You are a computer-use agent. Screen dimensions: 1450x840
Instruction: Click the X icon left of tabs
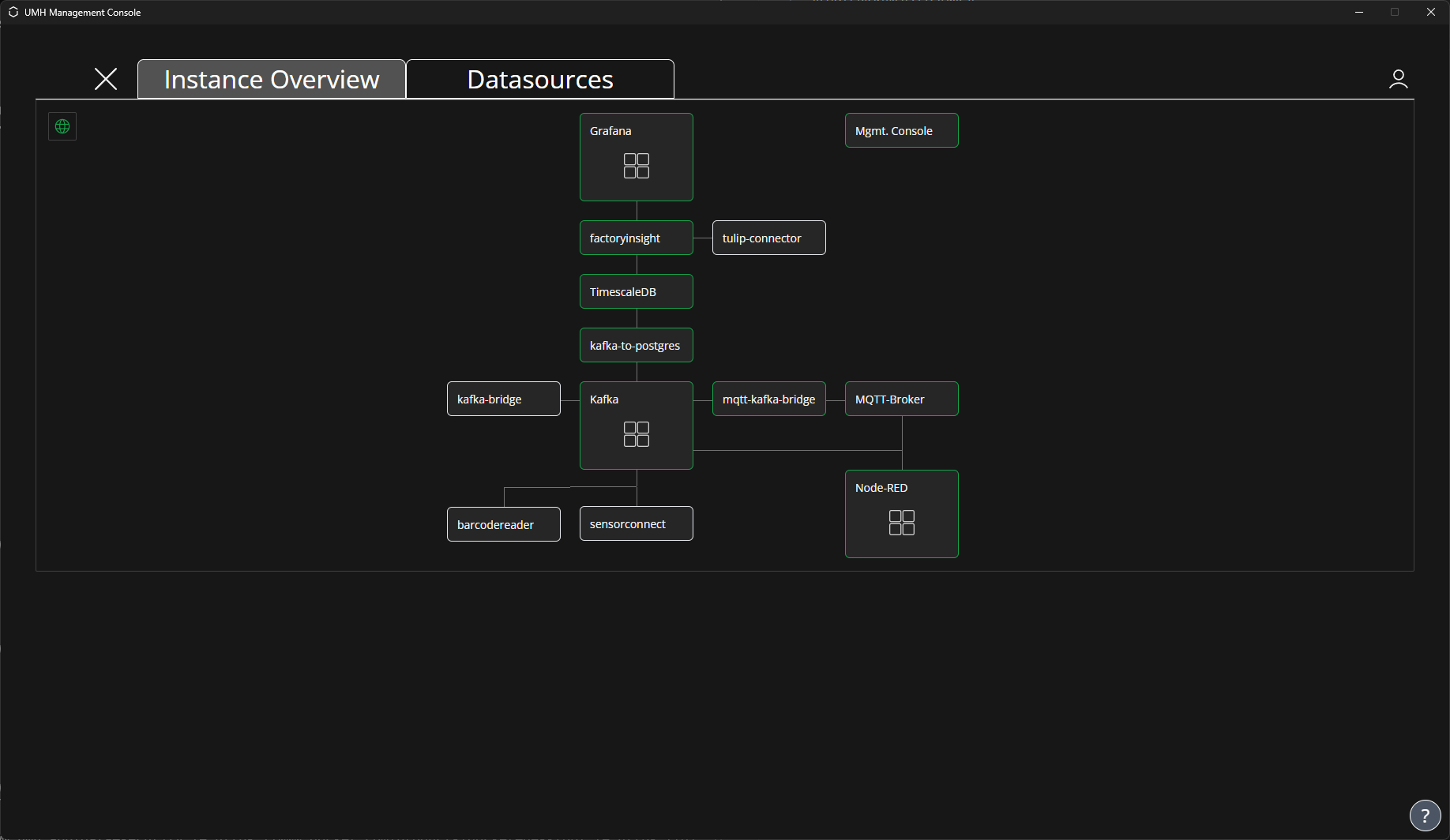(106, 79)
